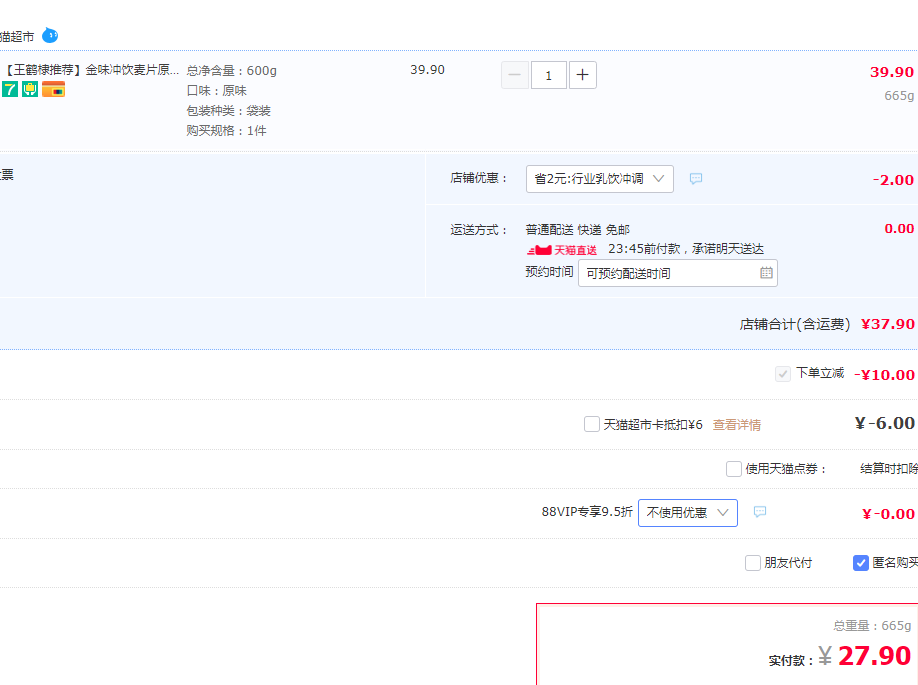The image size is (918, 685).
Task: Toggle the 下单立减 checkbox
Action: point(783,374)
